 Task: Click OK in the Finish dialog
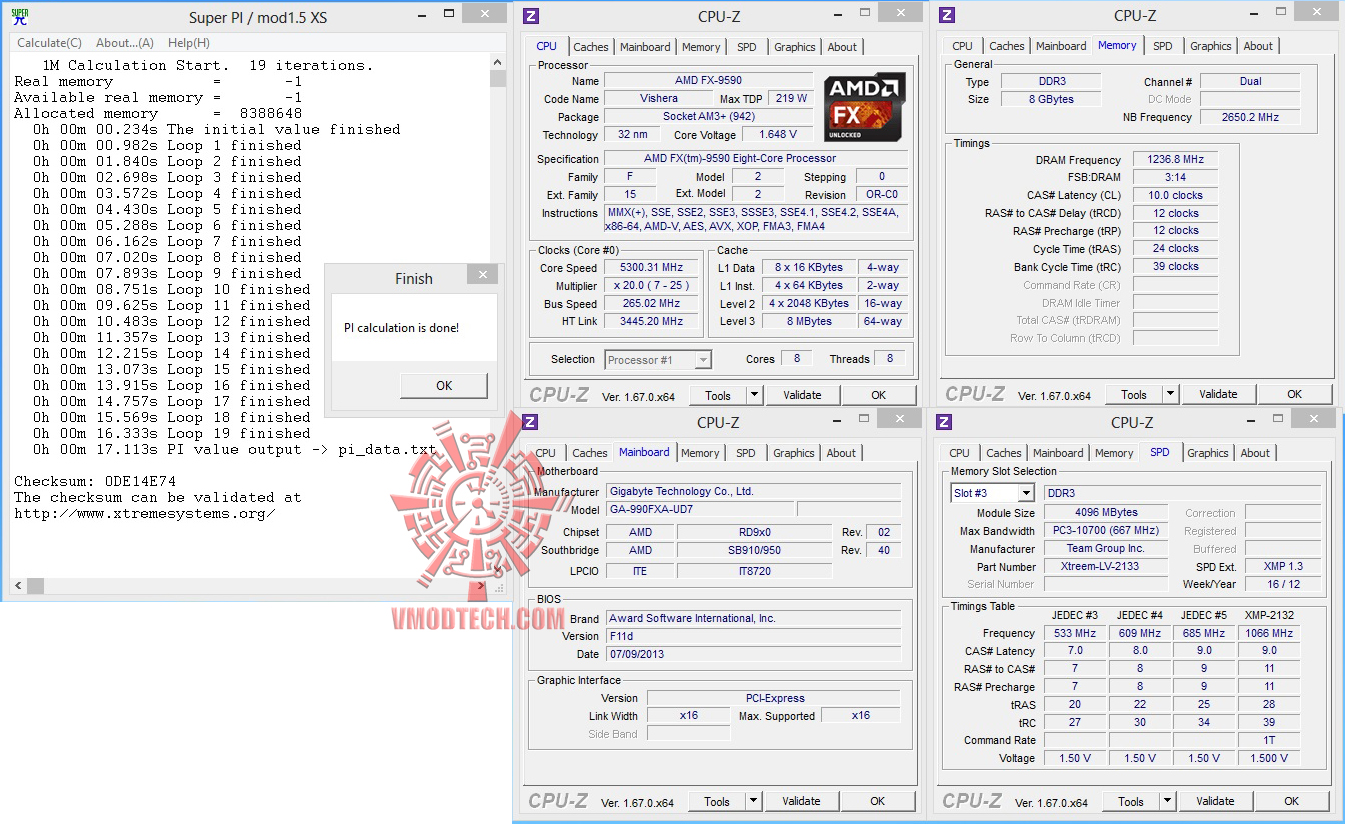tap(444, 385)
